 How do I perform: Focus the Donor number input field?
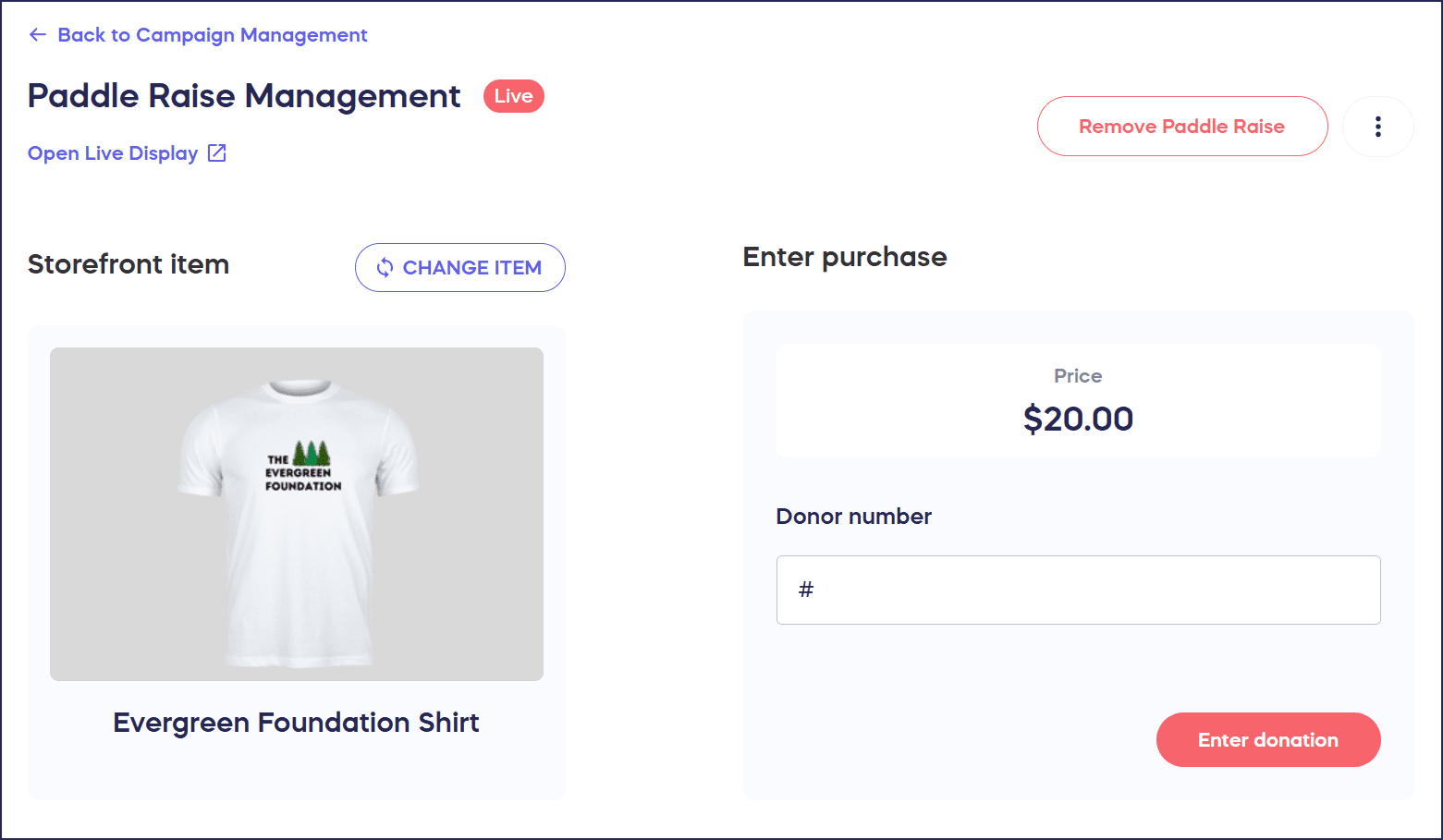(1078, 590)
